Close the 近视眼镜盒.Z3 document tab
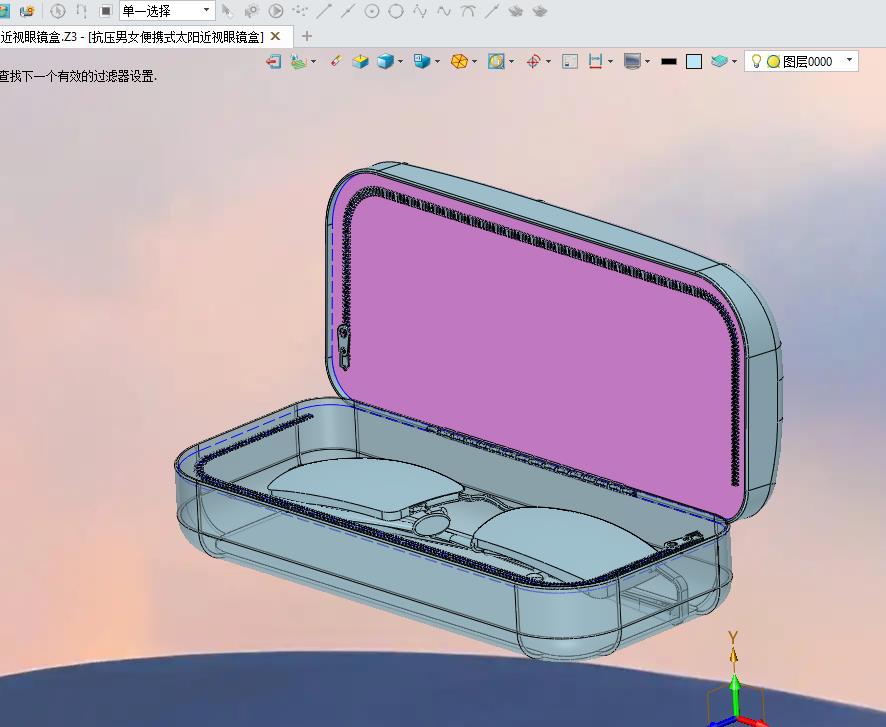The height and width of the screenshot is (727, 886). (x=276, y=37)
